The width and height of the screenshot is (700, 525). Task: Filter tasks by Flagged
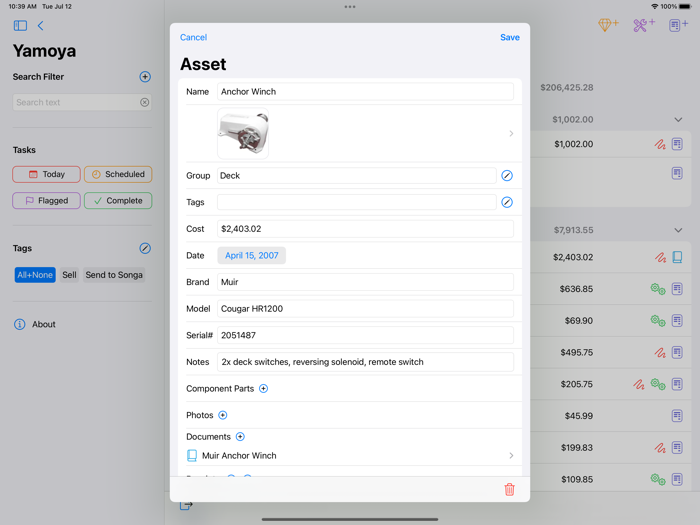46,200
